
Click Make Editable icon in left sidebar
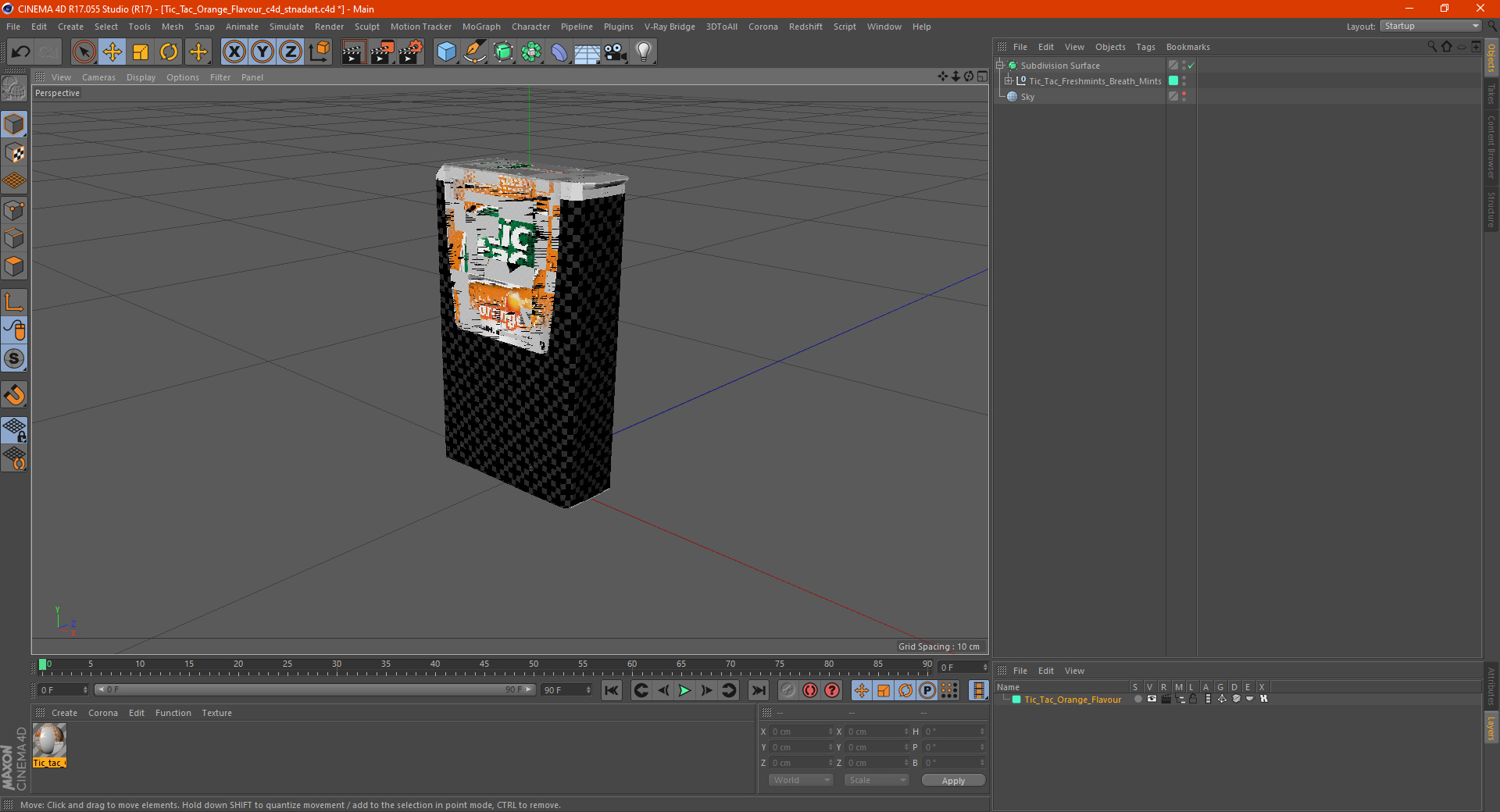pyautogui.click(x=14, y=89)
